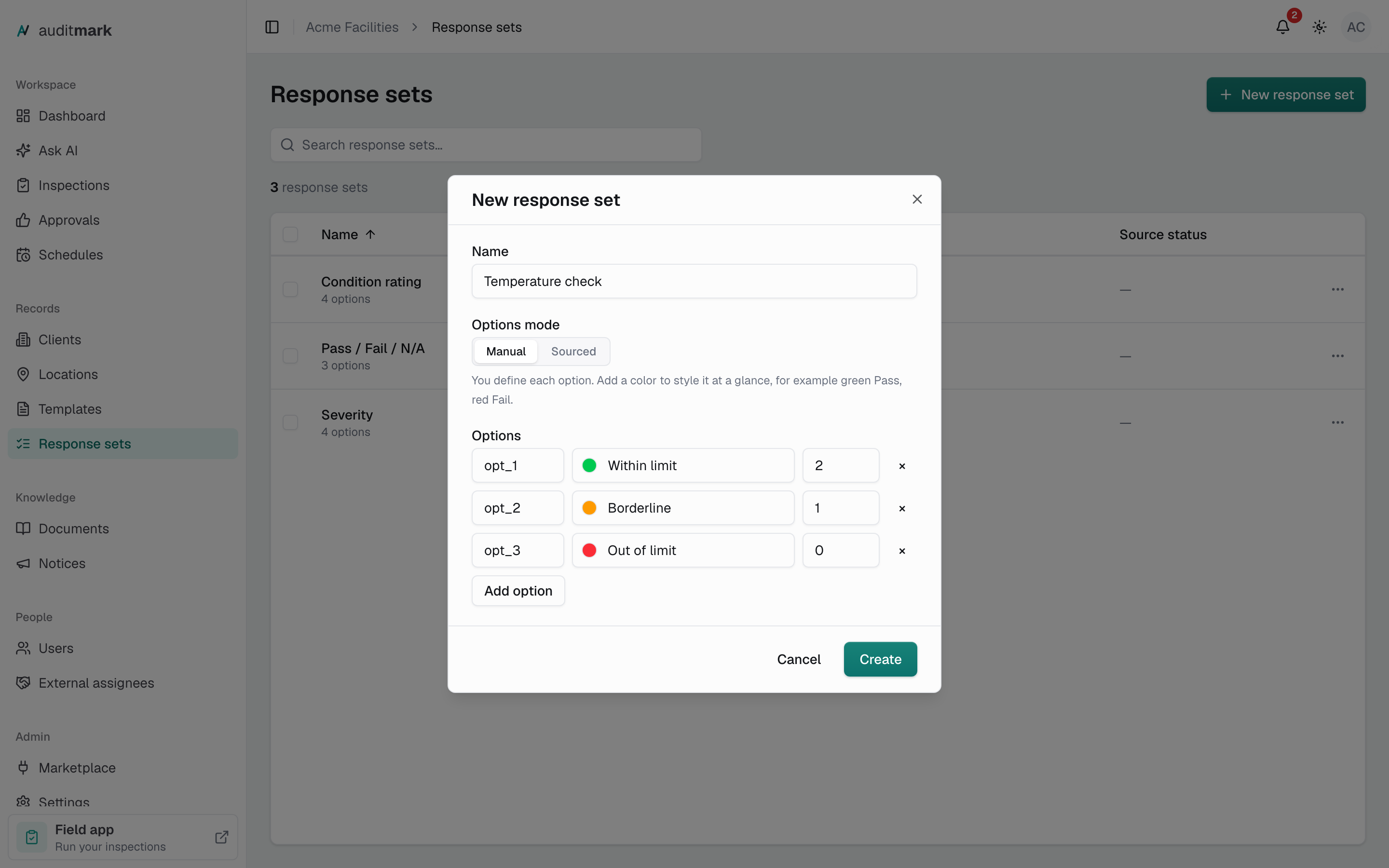Screen dimensions: 1389x868
Task: Remove the Out of limit option
Action: [x=902, y=551]
